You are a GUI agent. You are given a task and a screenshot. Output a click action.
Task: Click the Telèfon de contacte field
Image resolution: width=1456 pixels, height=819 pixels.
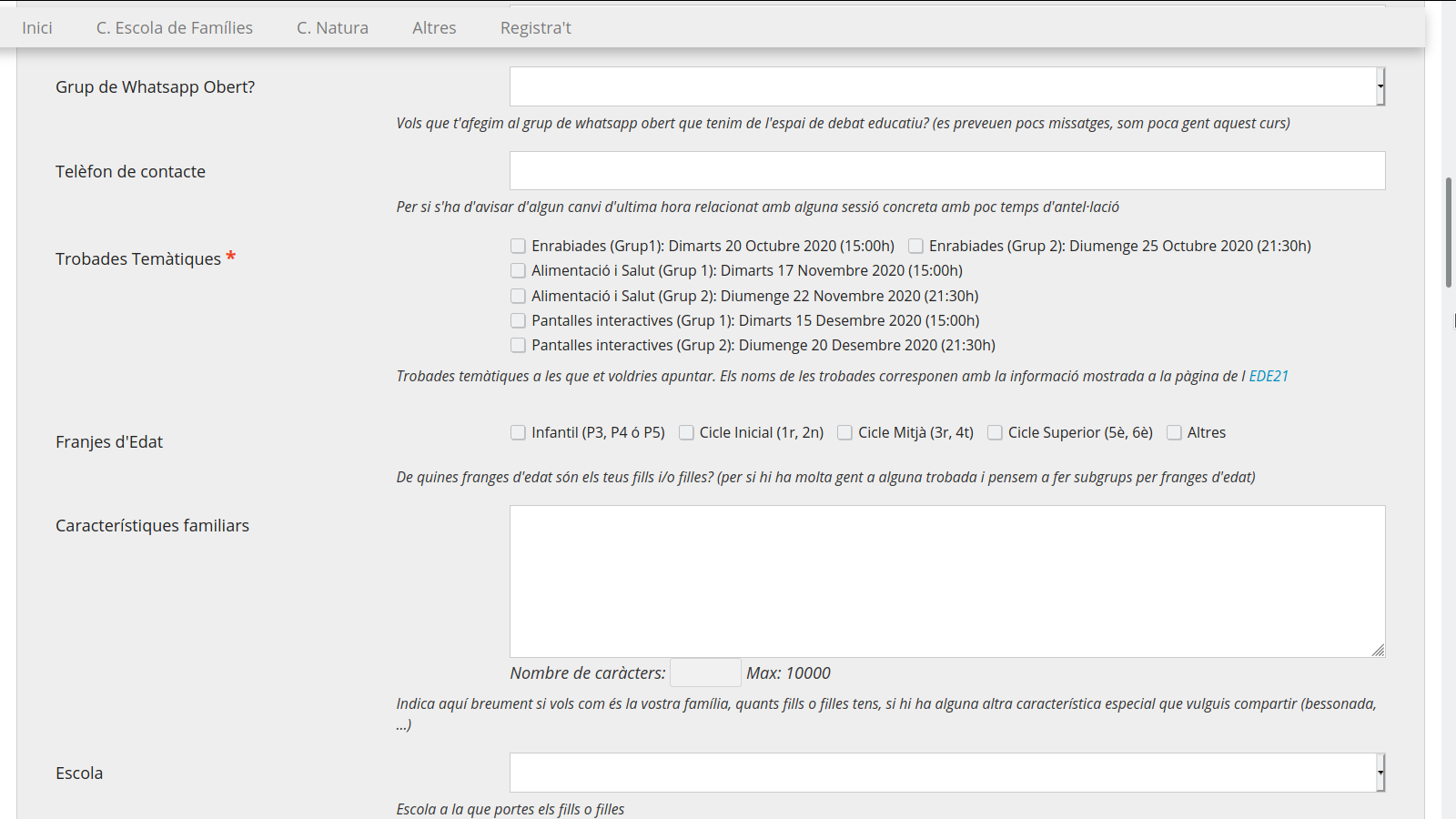(946, 171)
